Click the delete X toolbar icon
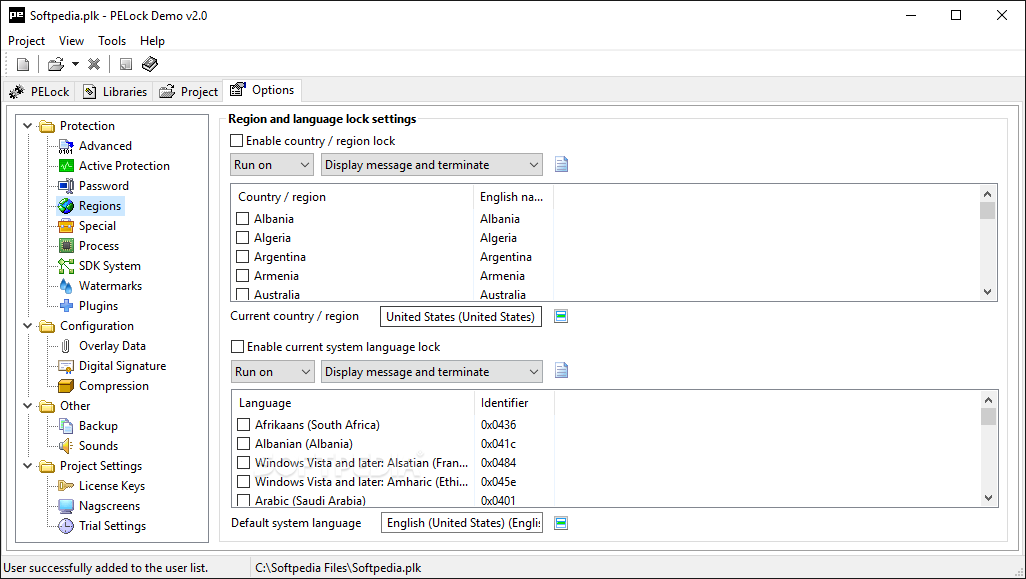Screen dimensions: 1026x579 pyautogui.click(x=94, y=64)
